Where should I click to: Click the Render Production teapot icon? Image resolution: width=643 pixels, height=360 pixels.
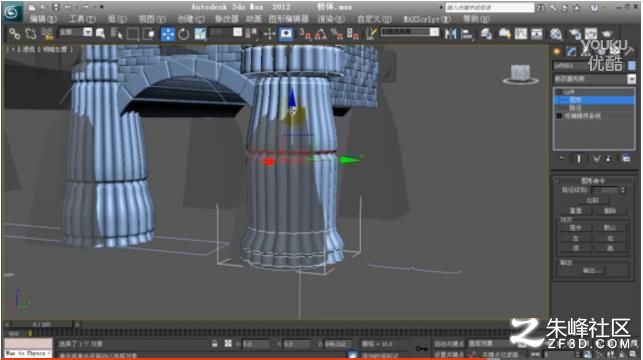tap(607, 34)
